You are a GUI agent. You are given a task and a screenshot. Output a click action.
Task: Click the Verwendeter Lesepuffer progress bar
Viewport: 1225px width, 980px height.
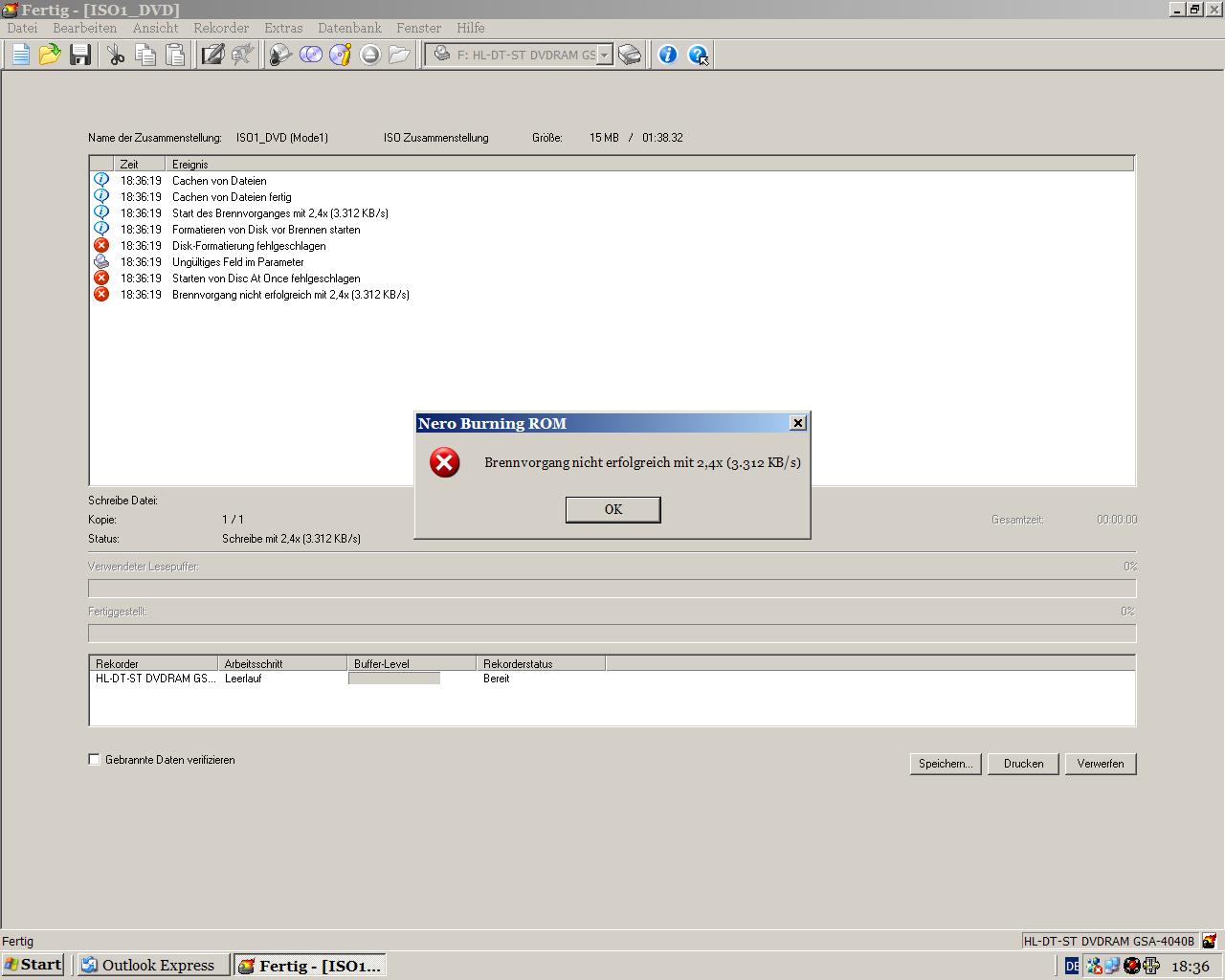612,589
